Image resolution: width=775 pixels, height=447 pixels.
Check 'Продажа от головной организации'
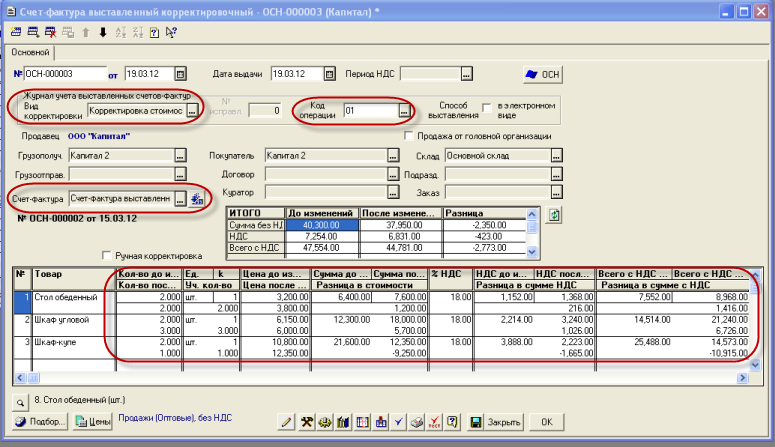tap(409, 136)
